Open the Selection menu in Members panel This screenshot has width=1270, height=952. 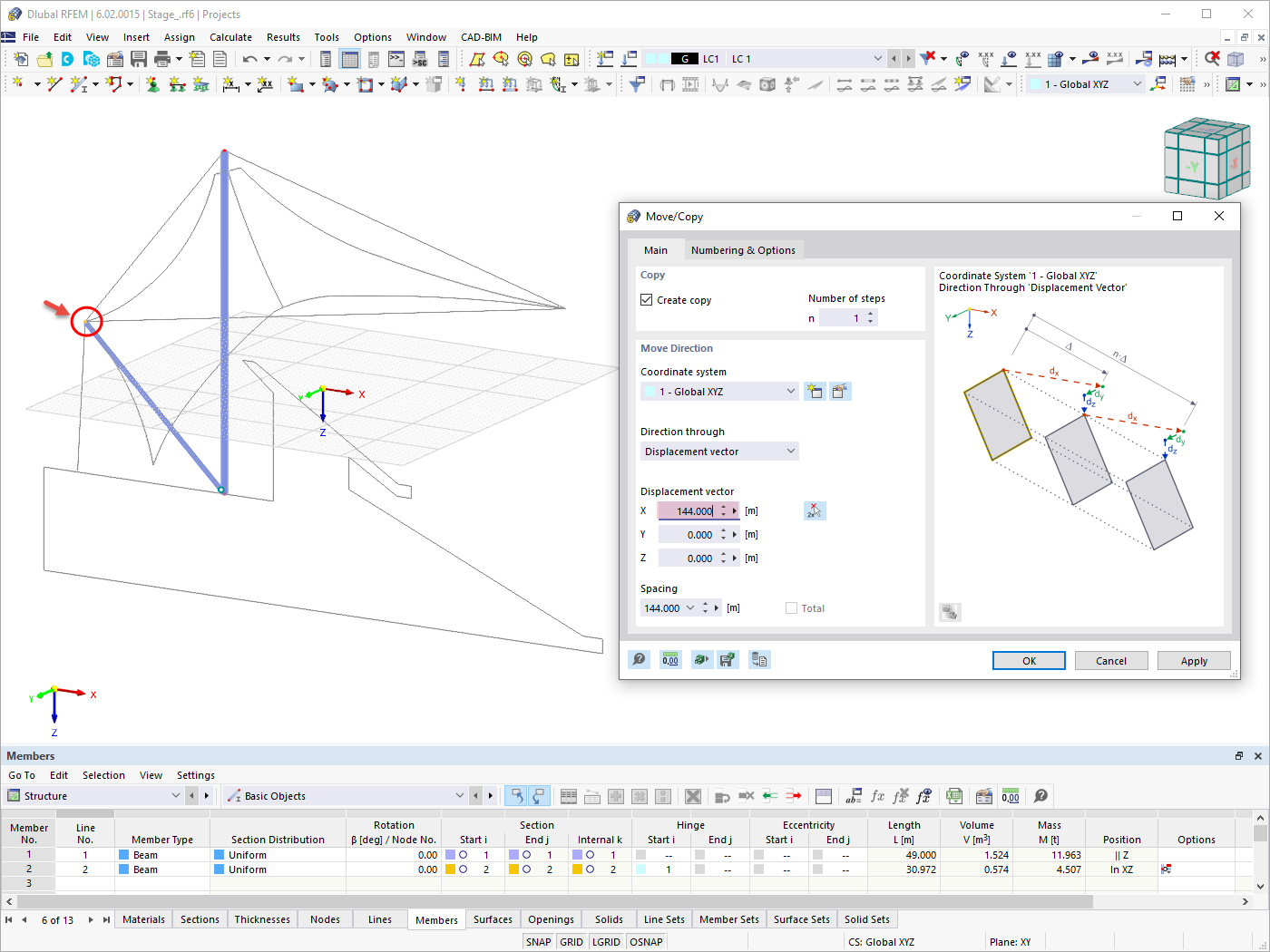[x=103, y=775]
